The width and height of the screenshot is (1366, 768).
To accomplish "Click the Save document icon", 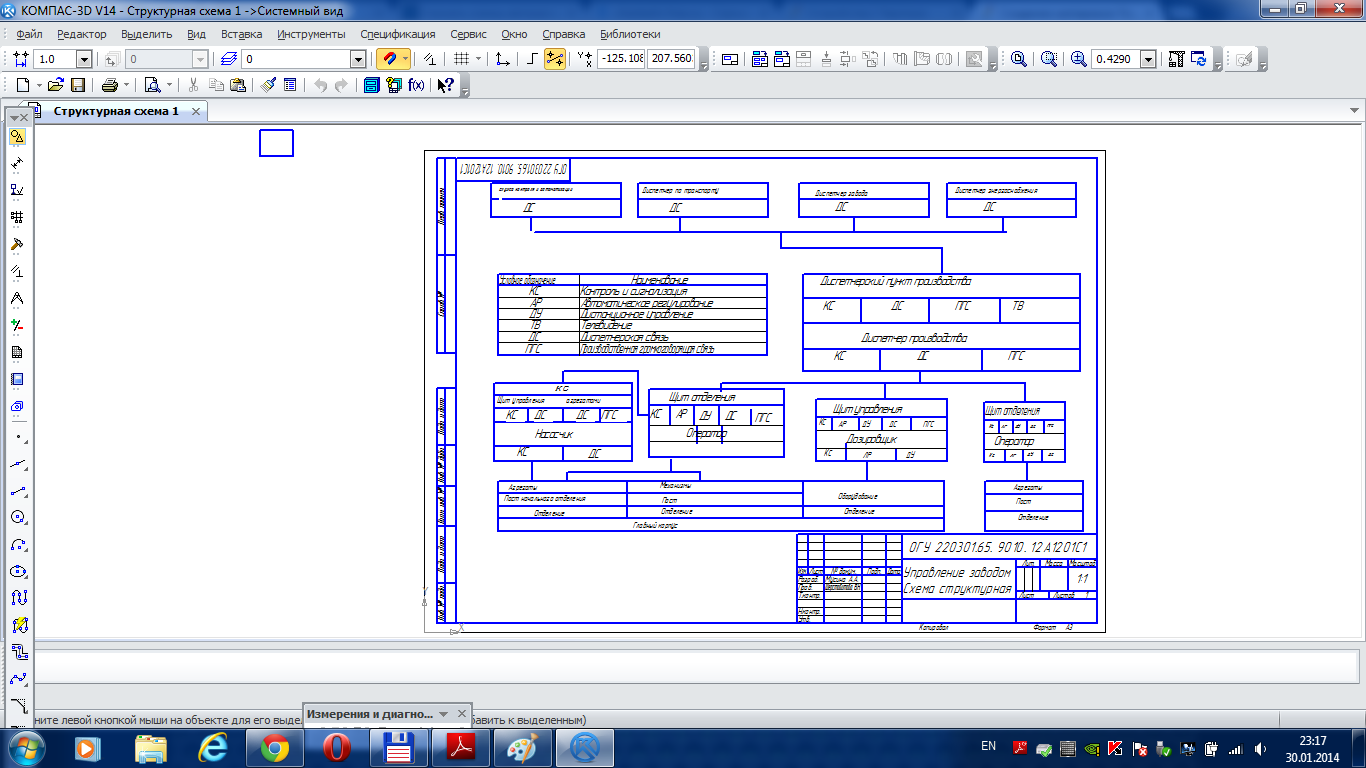I will (x=77, y=85).
